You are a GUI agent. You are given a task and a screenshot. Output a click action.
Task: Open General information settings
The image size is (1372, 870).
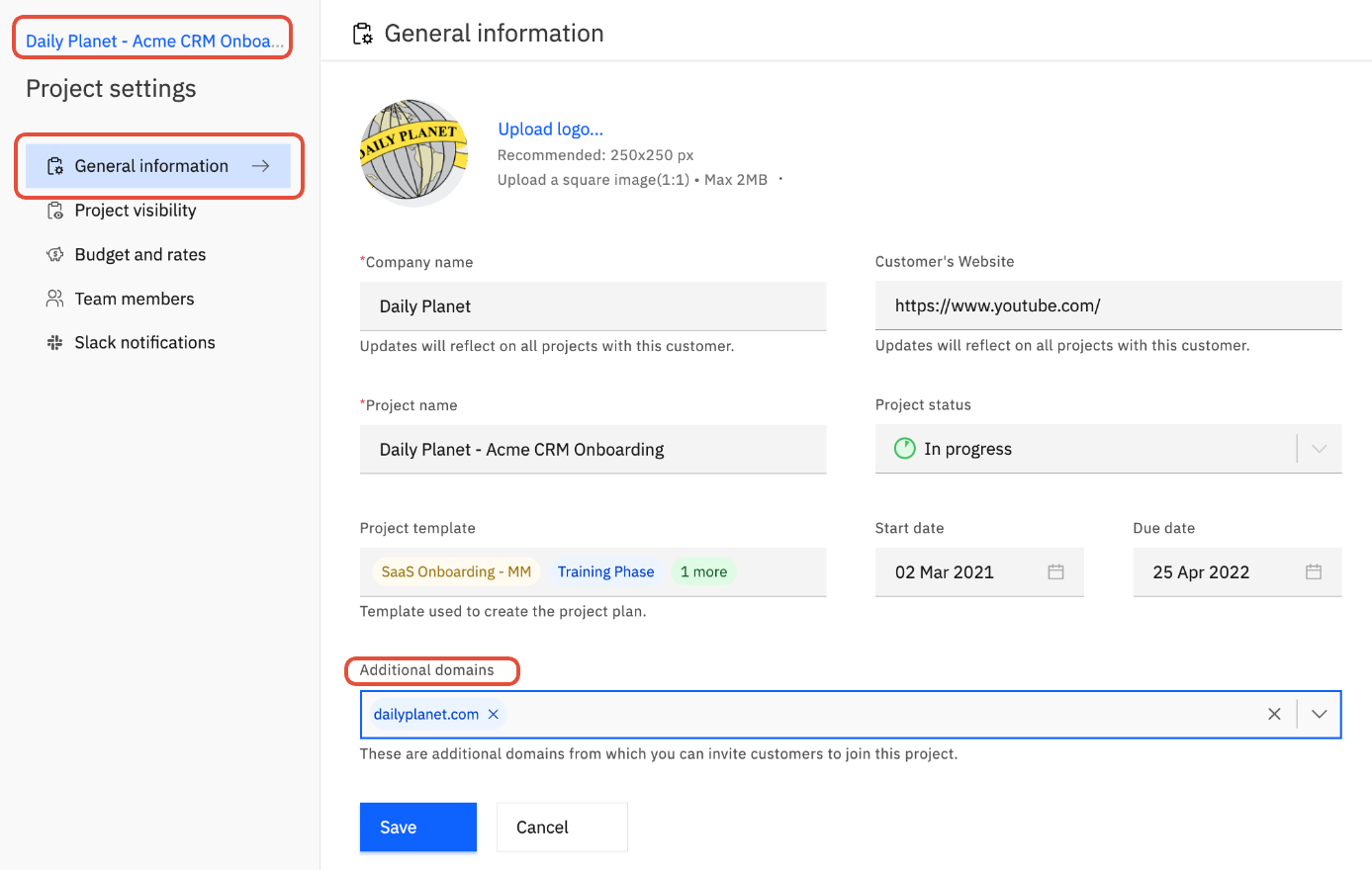click(158, 166)
